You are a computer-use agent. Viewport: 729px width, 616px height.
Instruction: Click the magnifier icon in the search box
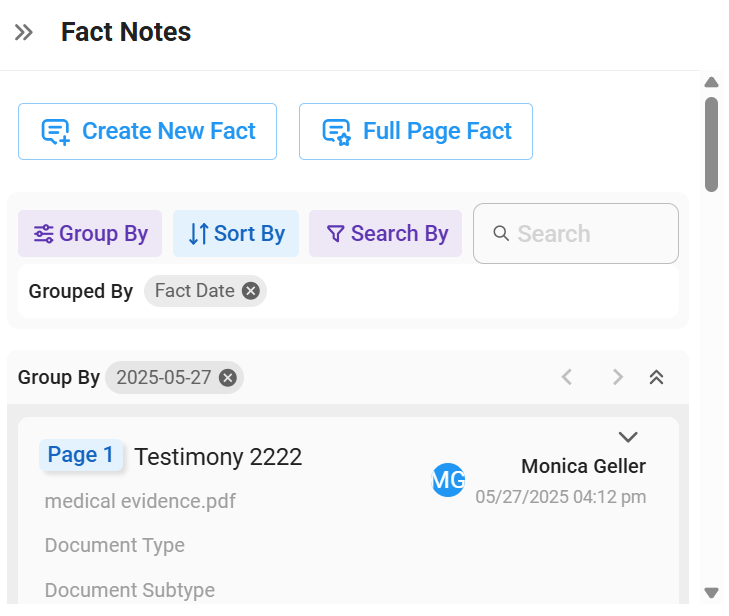501,233
